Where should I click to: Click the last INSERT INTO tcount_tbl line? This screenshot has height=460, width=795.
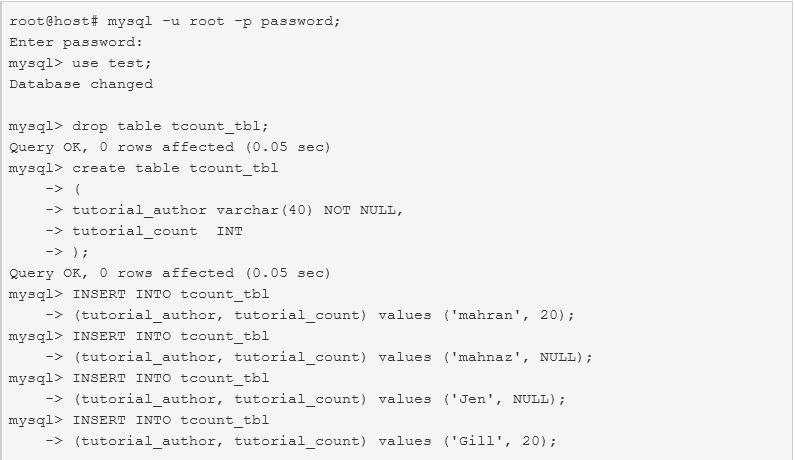pyautogui.click(x=171, y=420)
